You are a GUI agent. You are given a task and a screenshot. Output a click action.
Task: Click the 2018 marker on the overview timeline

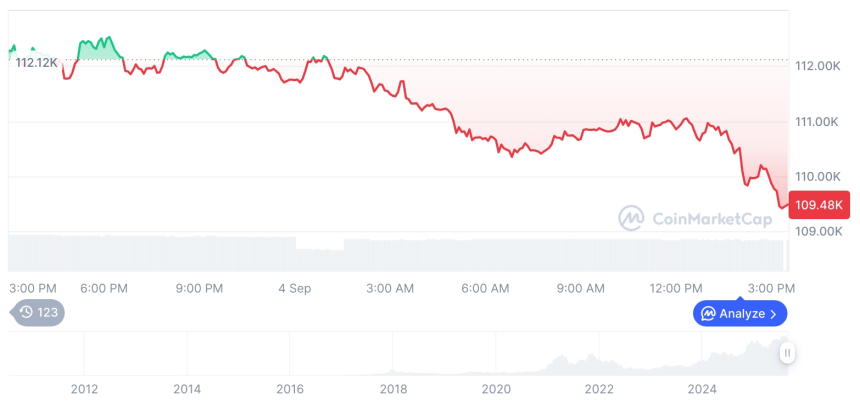393,388
